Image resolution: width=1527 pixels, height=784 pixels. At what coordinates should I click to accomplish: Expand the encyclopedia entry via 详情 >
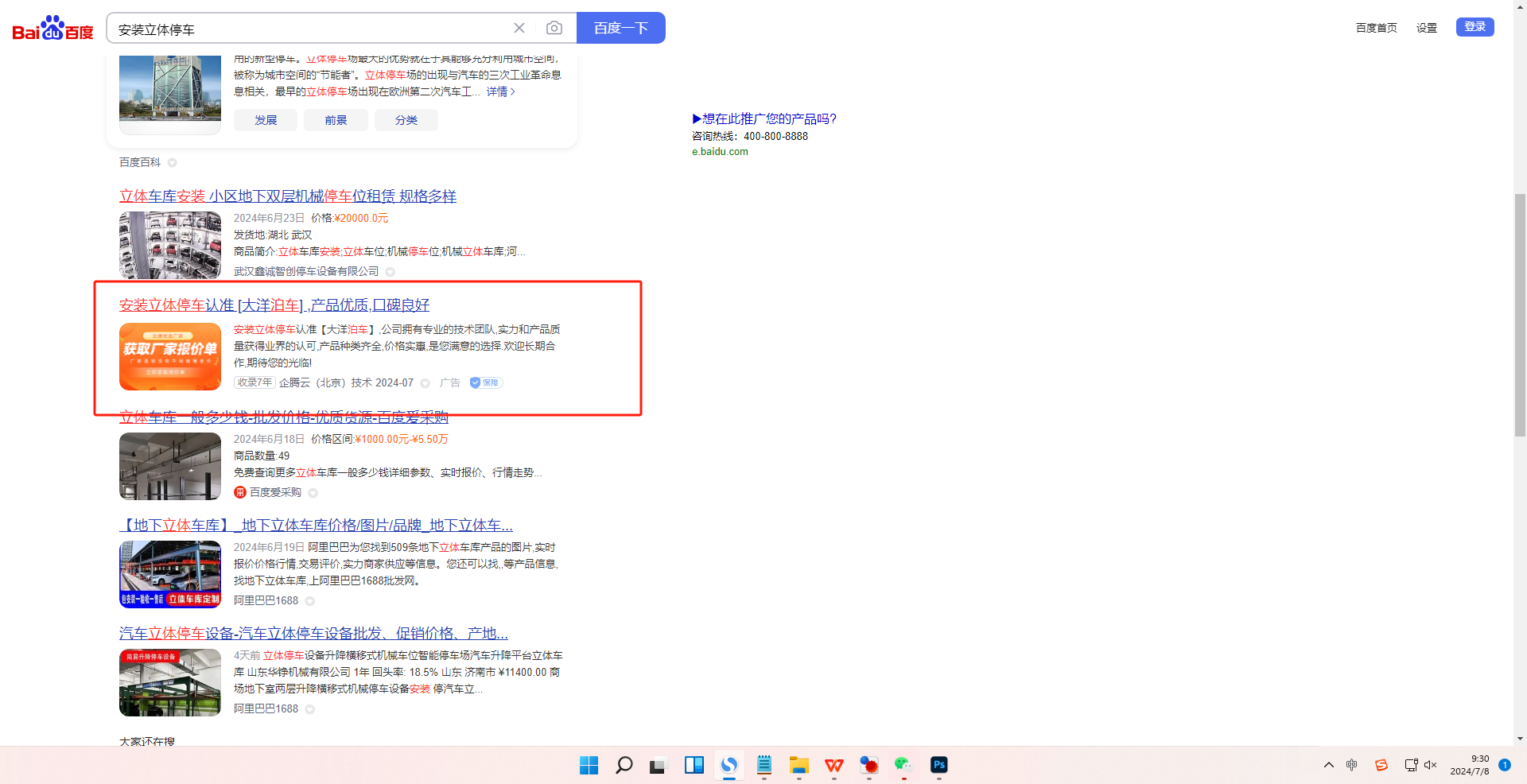click(x=501, y=91)
